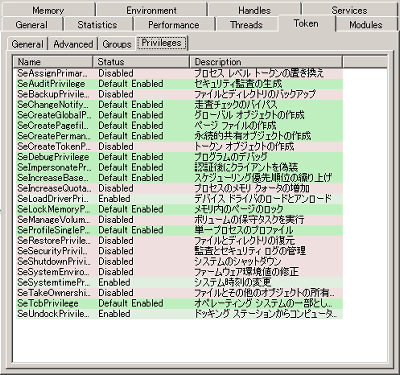Open the Statistics tab

click(97, 24)
